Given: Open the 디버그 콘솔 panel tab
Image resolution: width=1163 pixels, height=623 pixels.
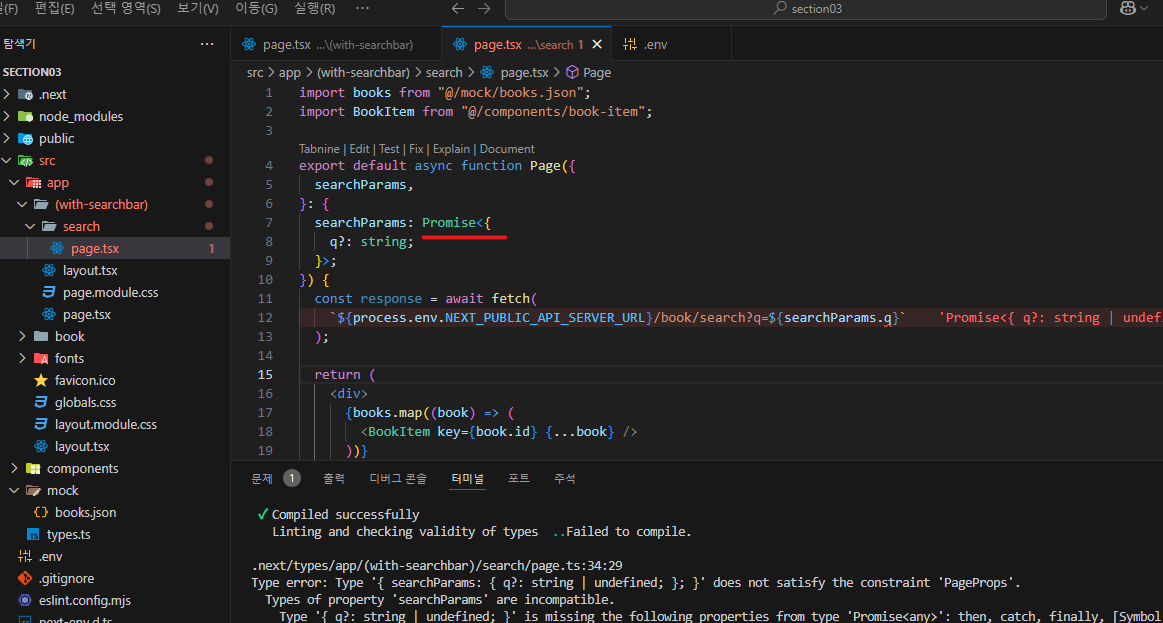Looking at the screenshot, I should tap(398, 478).
